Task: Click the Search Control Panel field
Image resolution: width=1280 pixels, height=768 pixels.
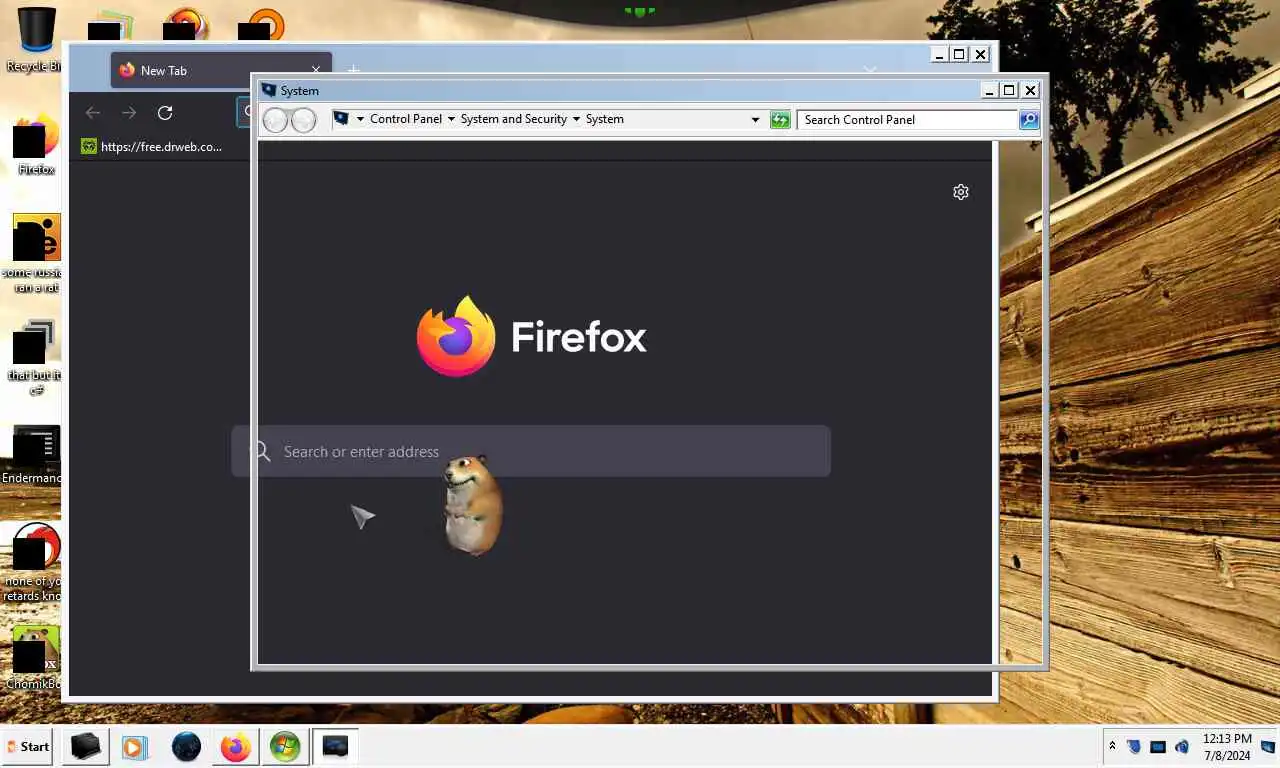Action: pyautogui.click(x=908, y=120)
